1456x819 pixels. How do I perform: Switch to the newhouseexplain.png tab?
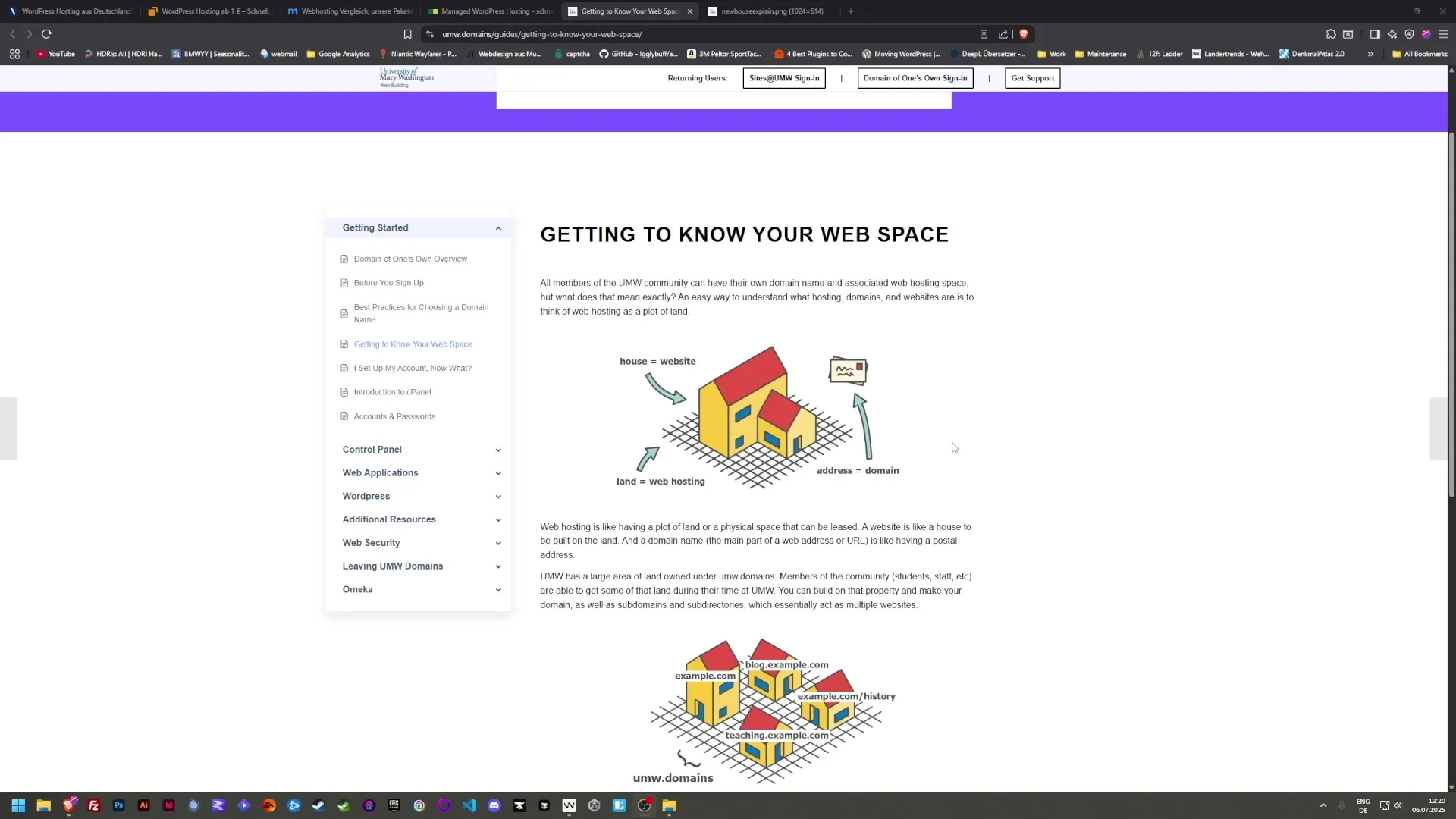pyautogui.click(x=766, y=11)
